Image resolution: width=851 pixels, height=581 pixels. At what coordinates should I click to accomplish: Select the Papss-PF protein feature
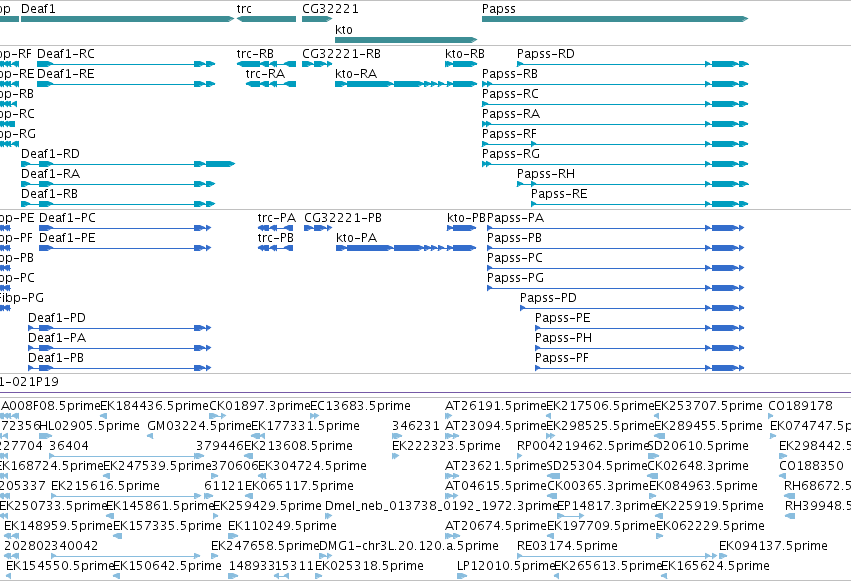tap(639, 368)
